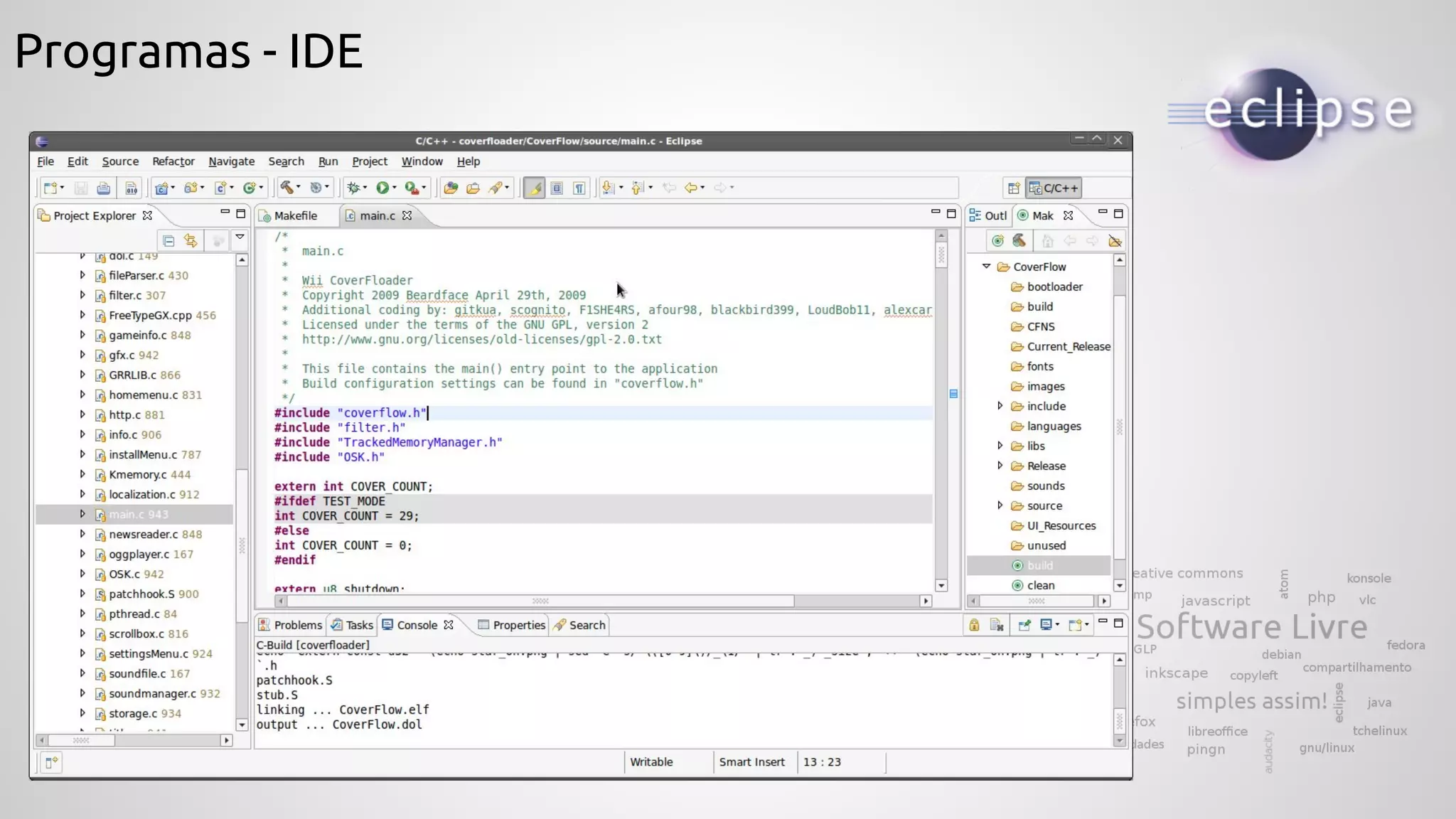
Task: Open the Build hammer dropdown arrow
Action: (299, 188)
